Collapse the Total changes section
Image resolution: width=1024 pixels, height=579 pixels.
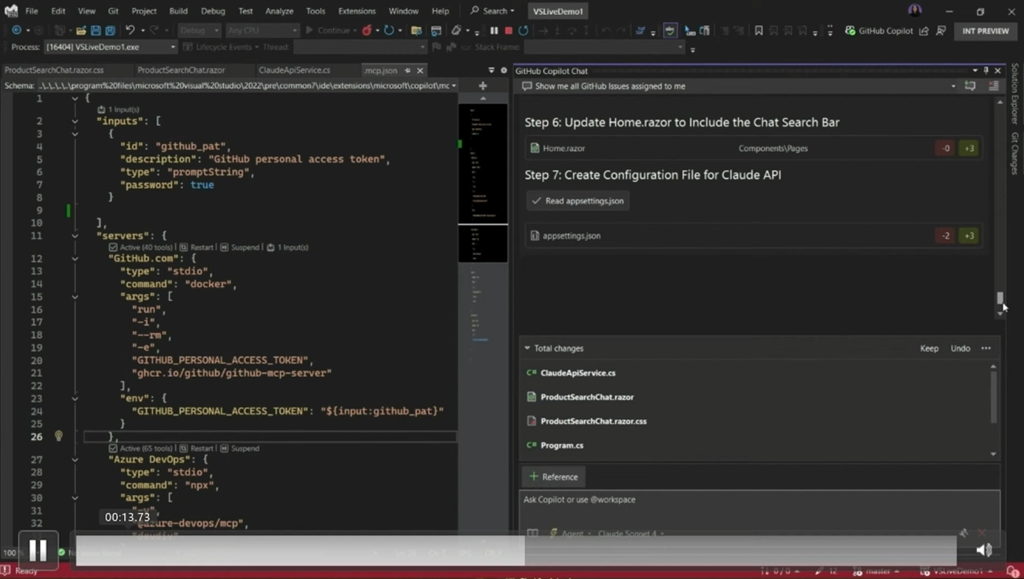pyautogui.click(x=527, y=348)
